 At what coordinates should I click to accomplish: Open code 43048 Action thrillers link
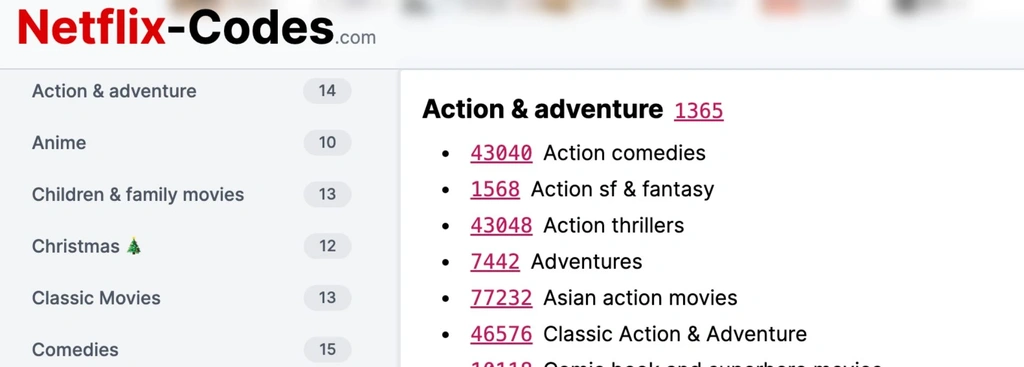coord(501,225)
